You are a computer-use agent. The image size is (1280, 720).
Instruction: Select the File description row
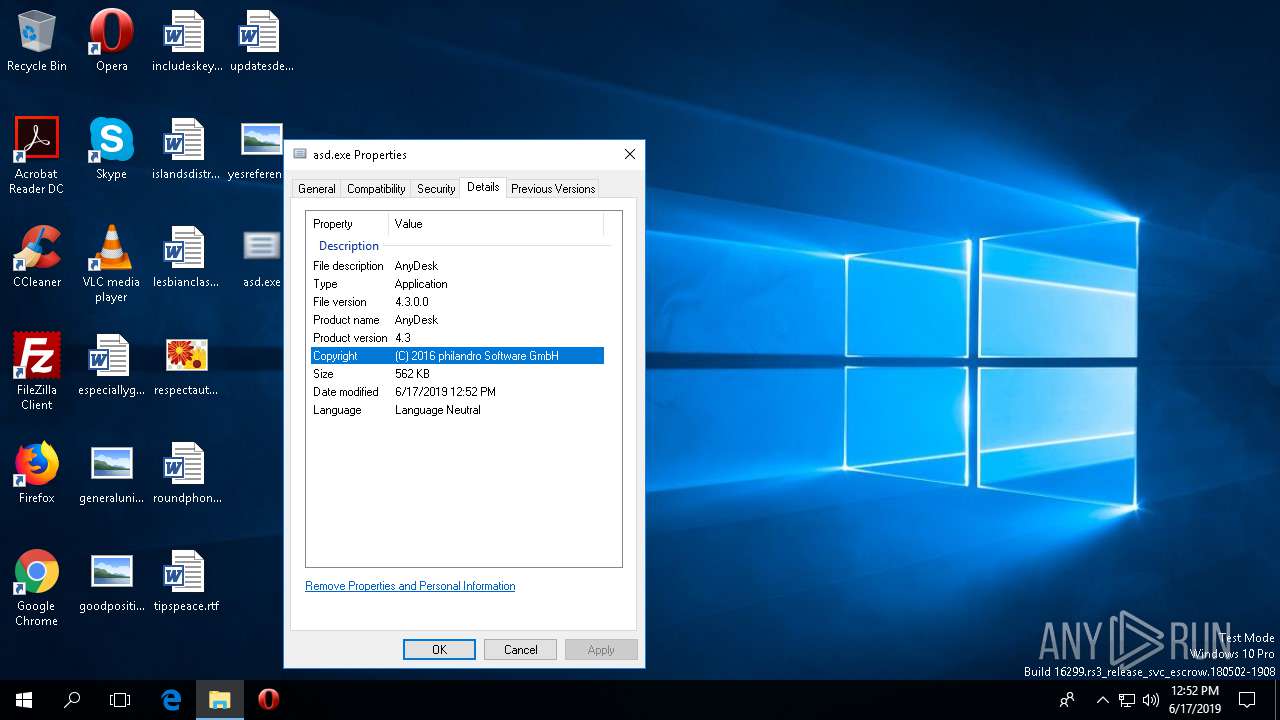point(457,266)
